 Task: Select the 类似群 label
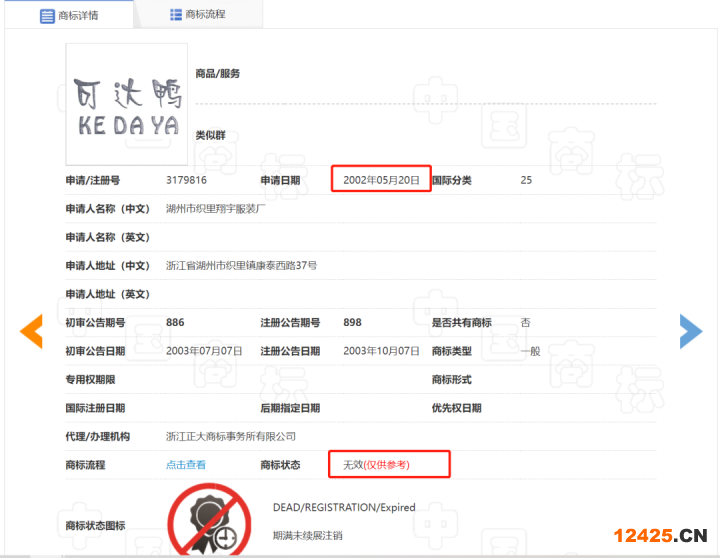(210, 135)
